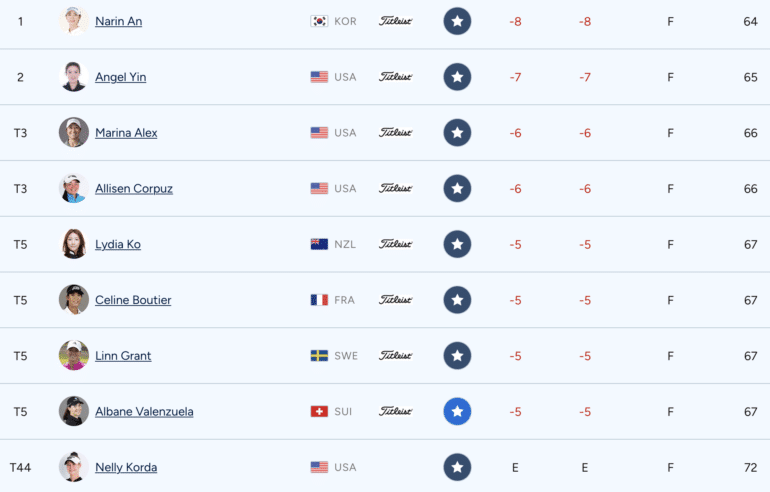The image size is (770, 492).
Task: Open Nelly Korda's player page
Action: click(x=126, y=467)
